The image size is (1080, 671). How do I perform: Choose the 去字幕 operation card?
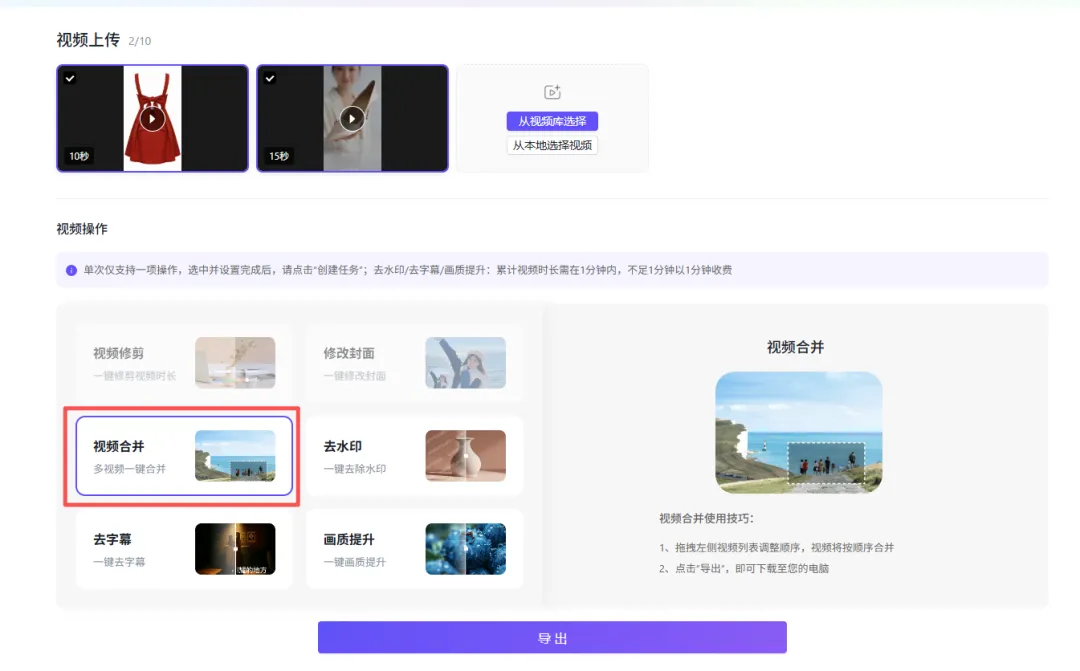tap(184, 549)
